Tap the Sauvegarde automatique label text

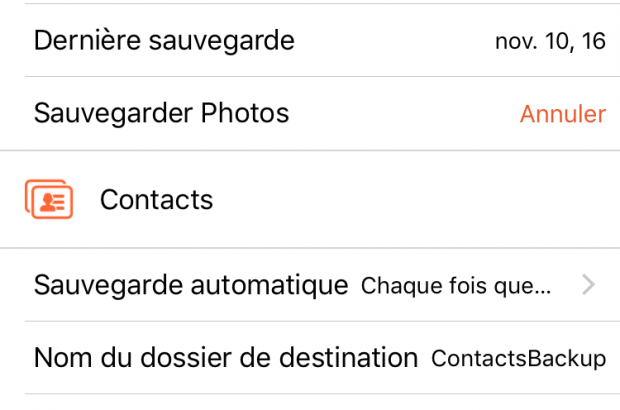(x=191, y=286)
